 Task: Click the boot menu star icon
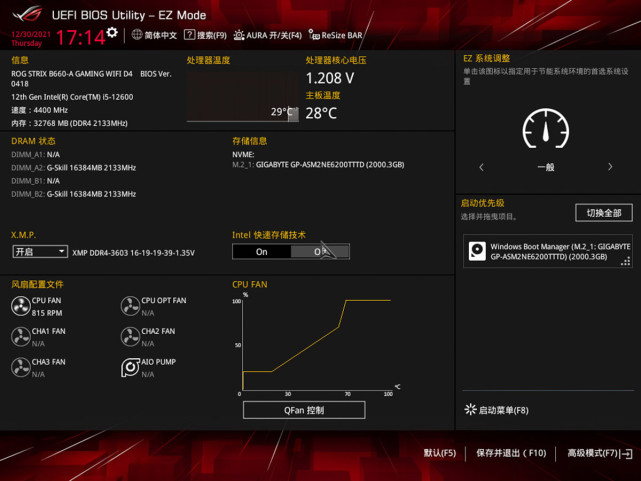(x=470, y=409)
